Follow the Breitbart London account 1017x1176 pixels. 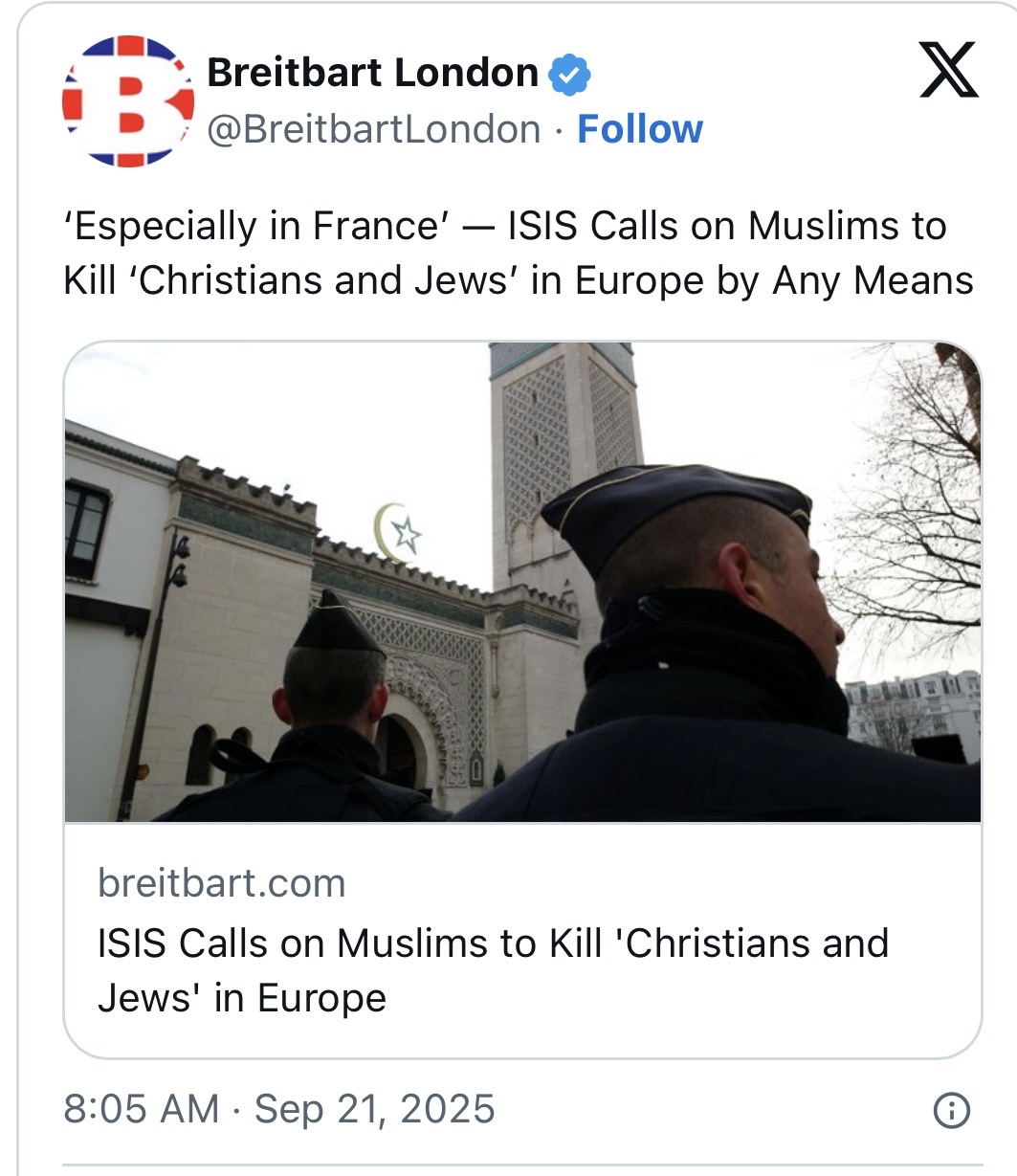tap(639, 129)
